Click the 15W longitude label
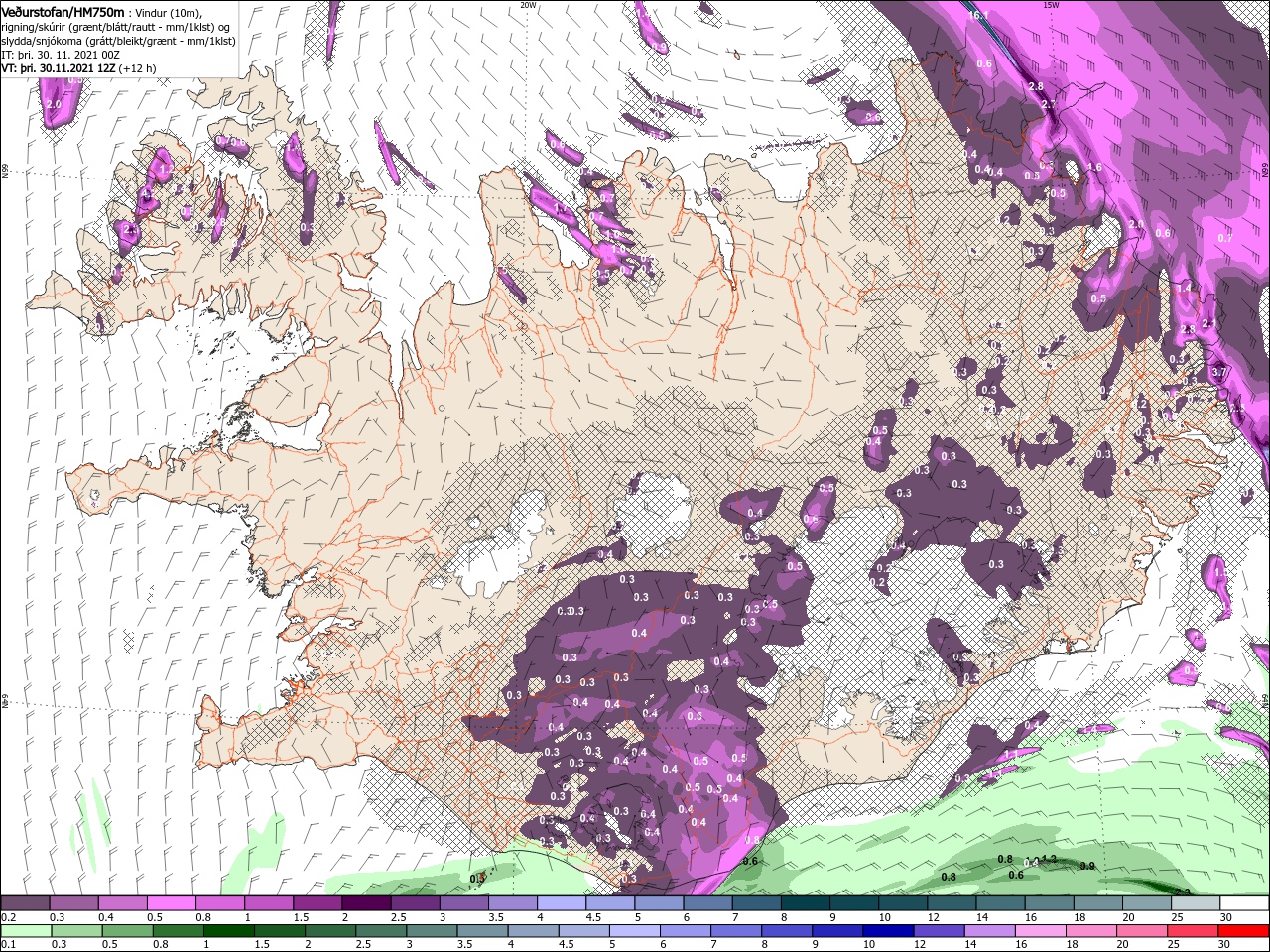This screenshot has height=952, width=1270. point(1051,4)
